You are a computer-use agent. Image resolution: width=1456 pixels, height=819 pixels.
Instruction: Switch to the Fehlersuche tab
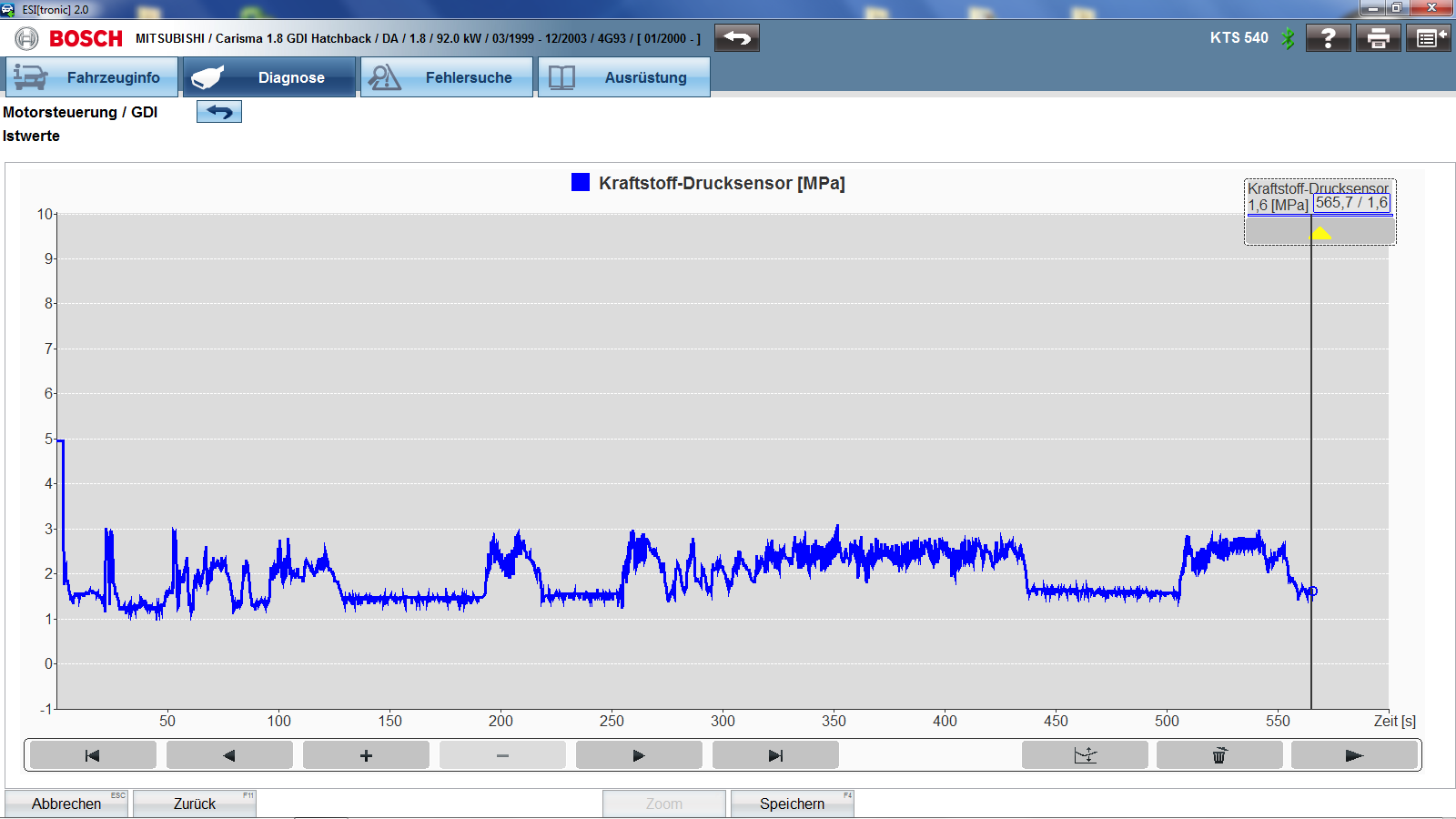point(447,77)
